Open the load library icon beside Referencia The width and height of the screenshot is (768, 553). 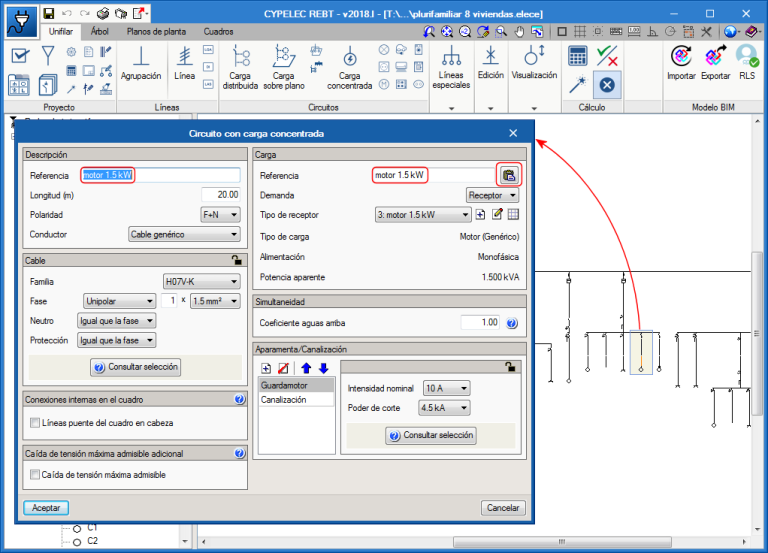pos(509,175)
